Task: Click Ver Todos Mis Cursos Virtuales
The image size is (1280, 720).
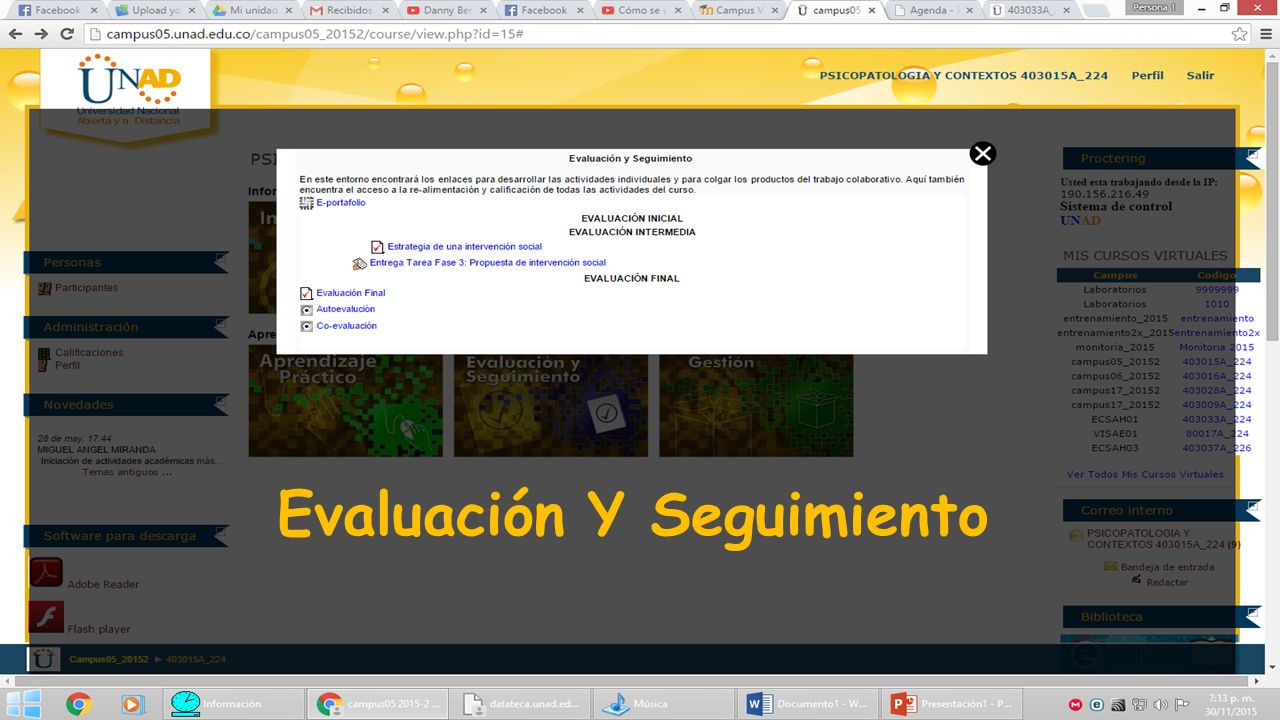Action: coord(1145,474)
